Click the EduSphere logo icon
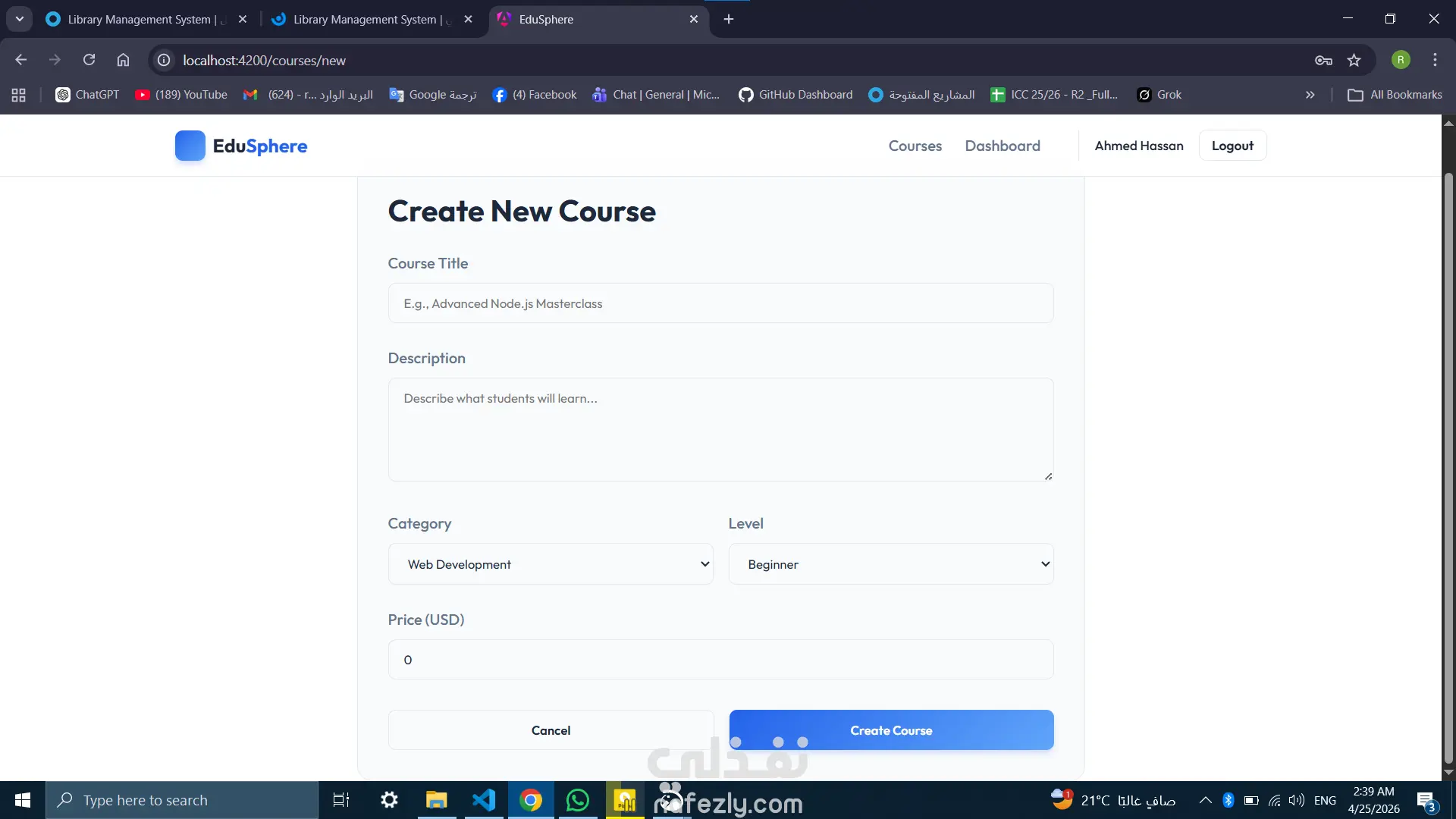 [x=190, y=146]
